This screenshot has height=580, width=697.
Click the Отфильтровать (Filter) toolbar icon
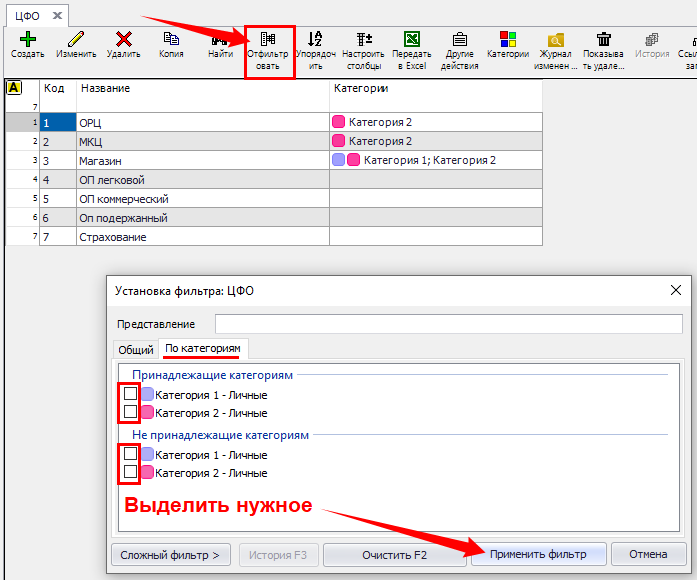pos(268,40)
